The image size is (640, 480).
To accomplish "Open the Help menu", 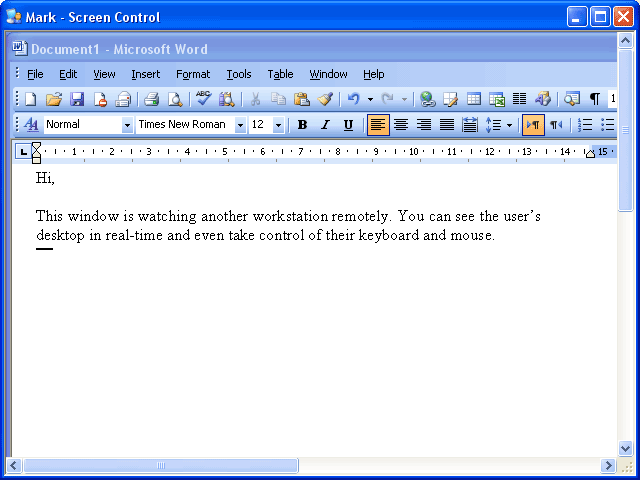I will [x=373, y=74].
